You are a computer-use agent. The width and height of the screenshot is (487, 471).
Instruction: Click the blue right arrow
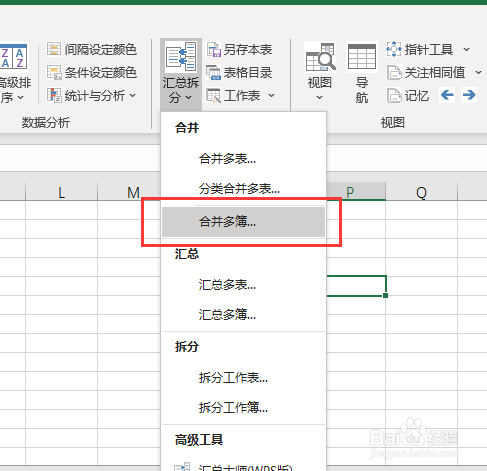(469, 95)
